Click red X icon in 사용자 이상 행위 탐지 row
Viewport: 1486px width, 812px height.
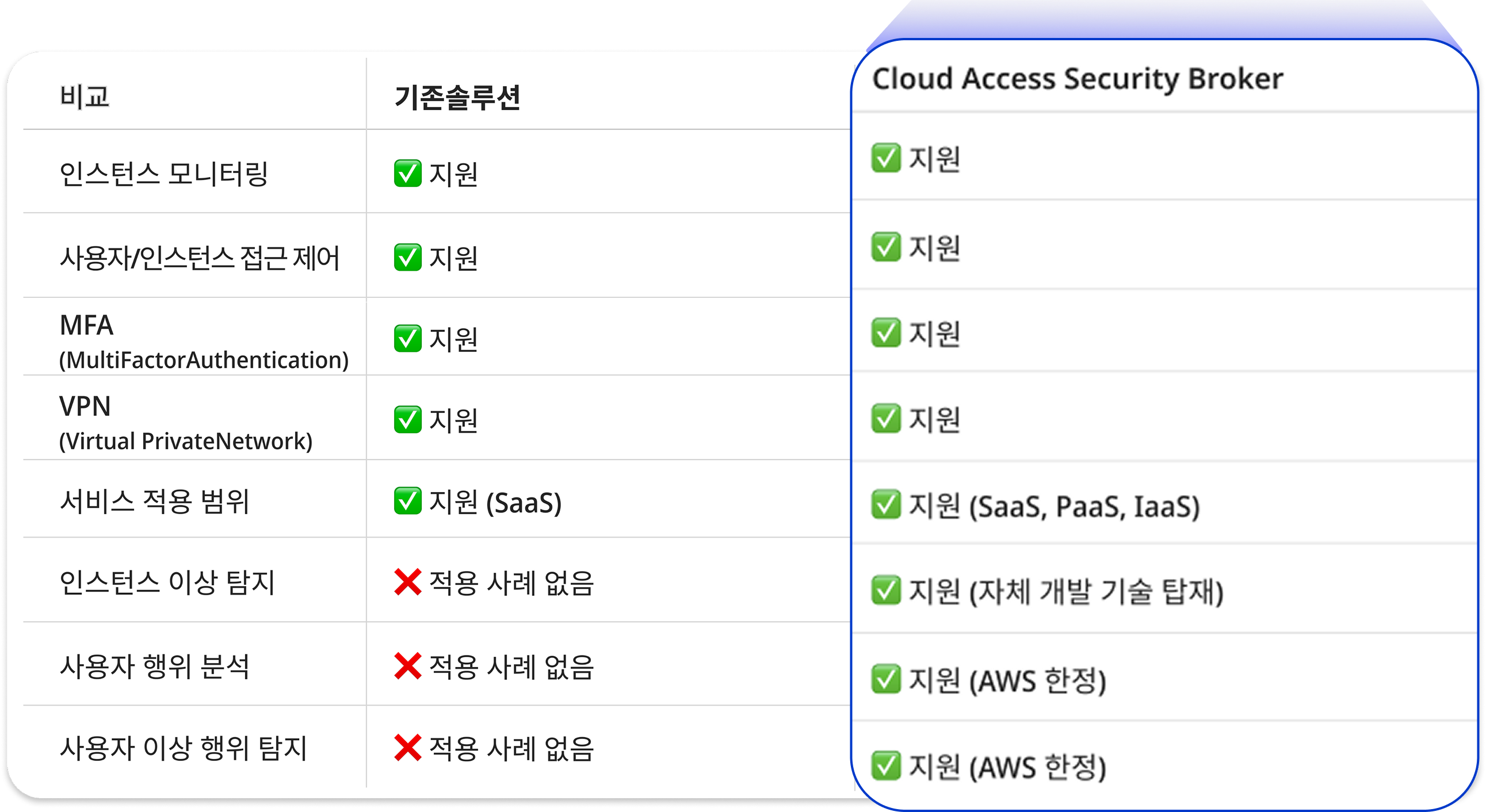pyautogui.click(x=407, y=748)
